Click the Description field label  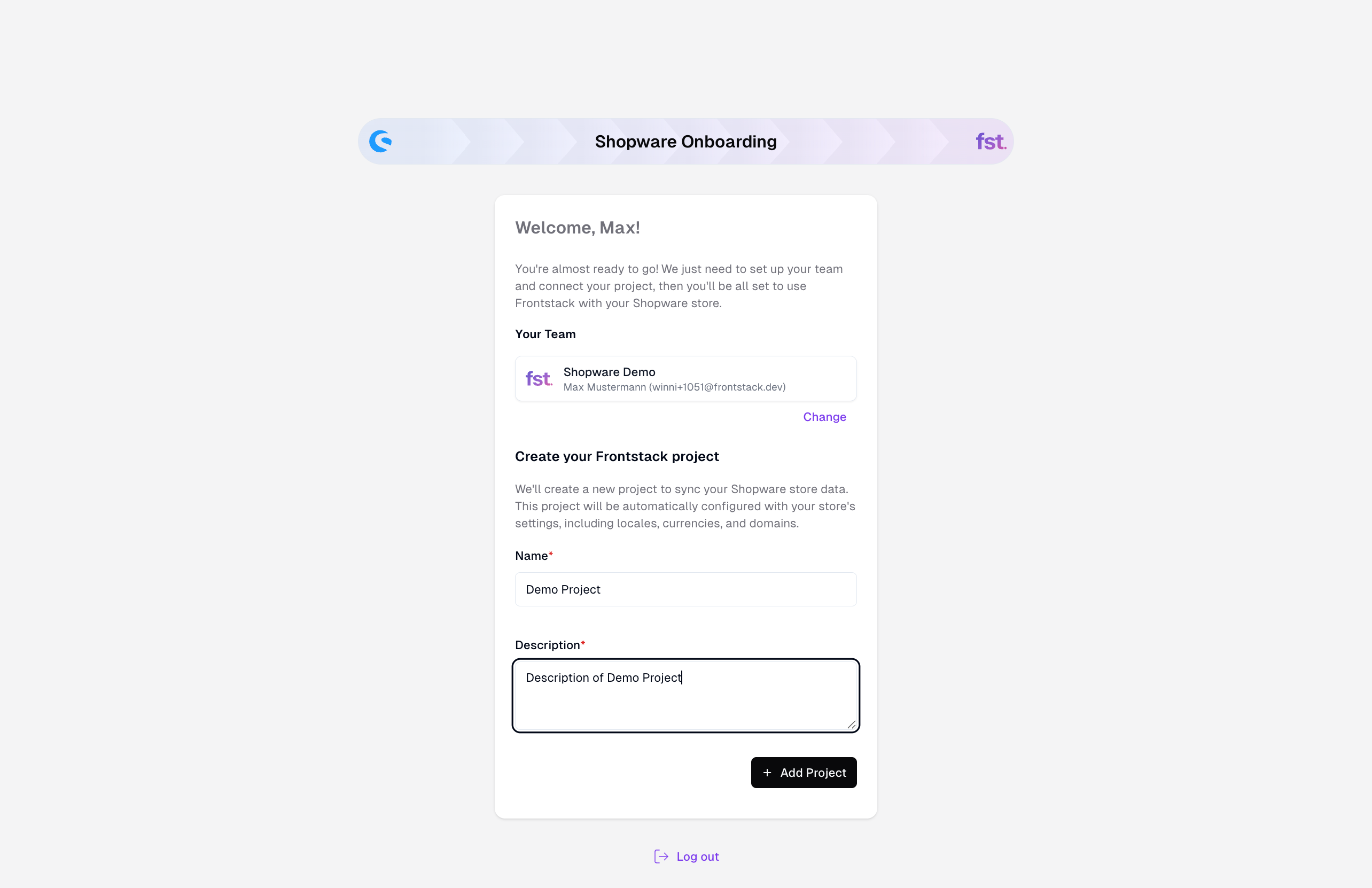click(x=547, y=645)
